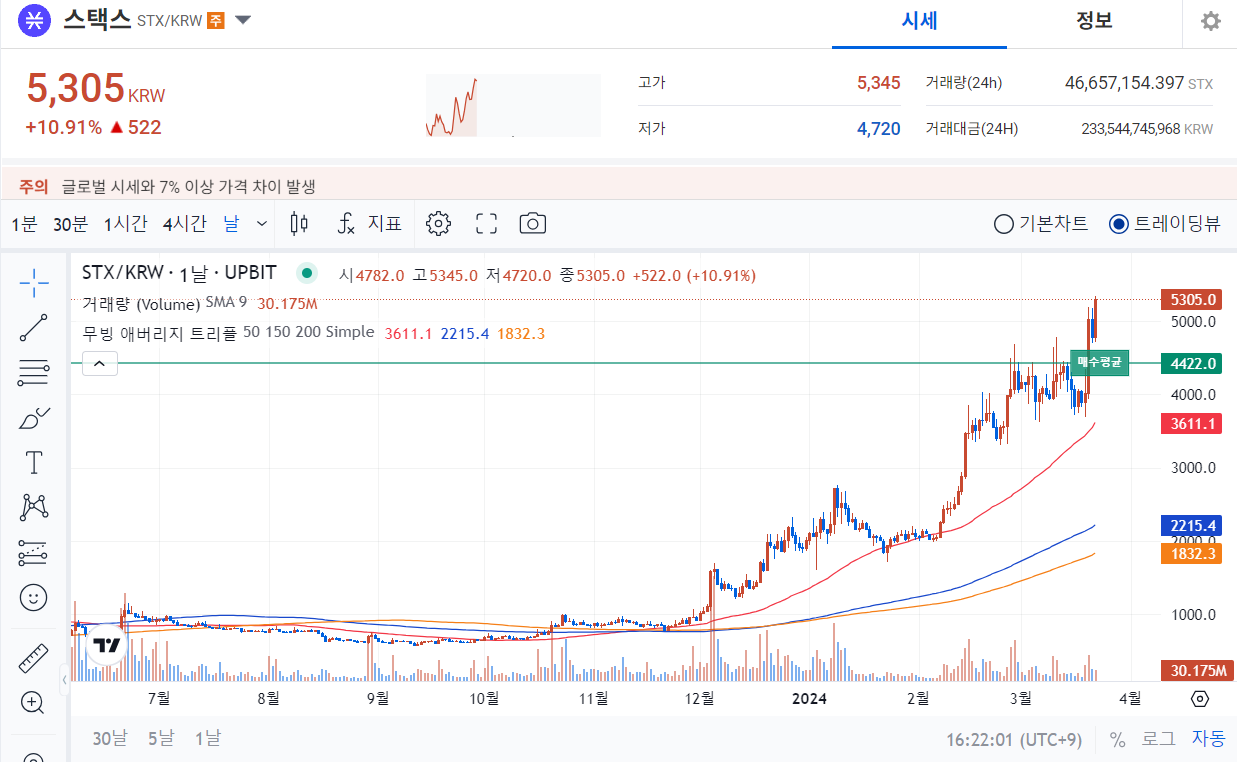Screen dimensions: 1237x762
Task: Select the 트레이딩뷰 radio option
Action: (x=1165, y=223)
